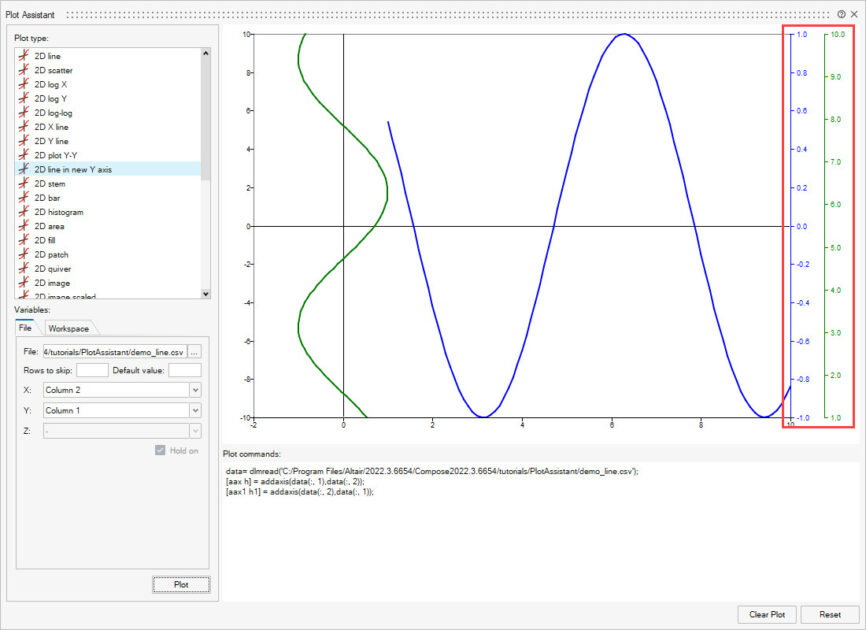Switch to the Workspace tab
Image resolution: width=866 pixels, height=630 pixels.
pos(68,328)
